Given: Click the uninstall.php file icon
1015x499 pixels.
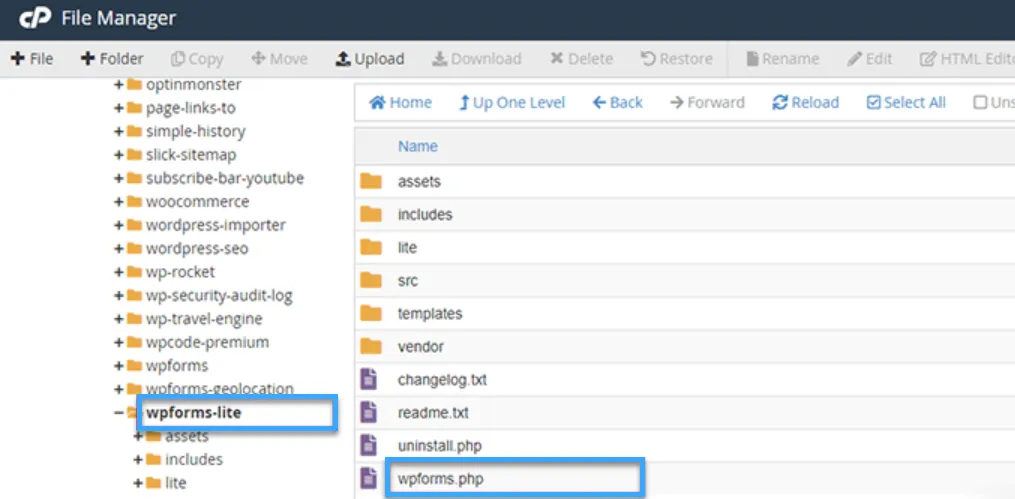Looking at the screenshot, I should click(x=368, y=445).
